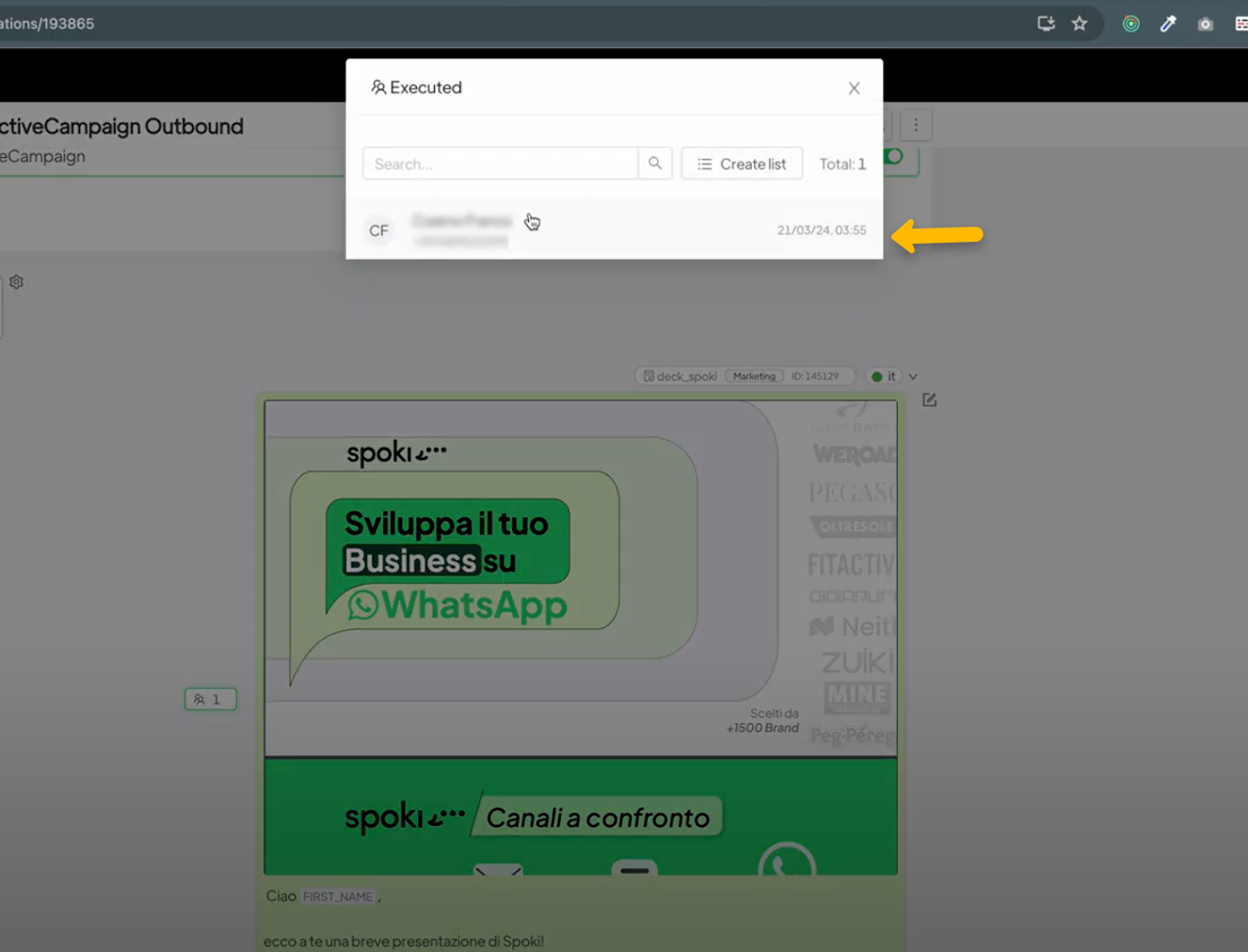Click the install/cast screen icon in address bar

coord(1046,24)
